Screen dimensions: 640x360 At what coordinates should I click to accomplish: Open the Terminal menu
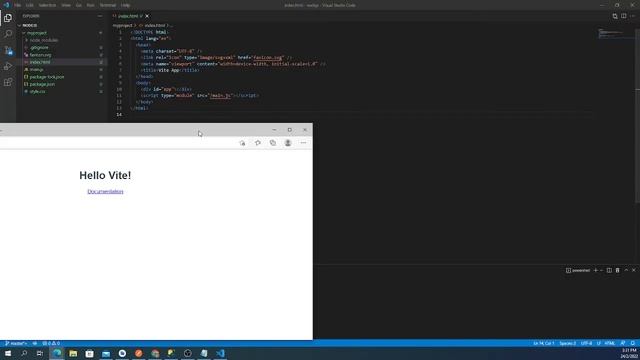point(108,5)
